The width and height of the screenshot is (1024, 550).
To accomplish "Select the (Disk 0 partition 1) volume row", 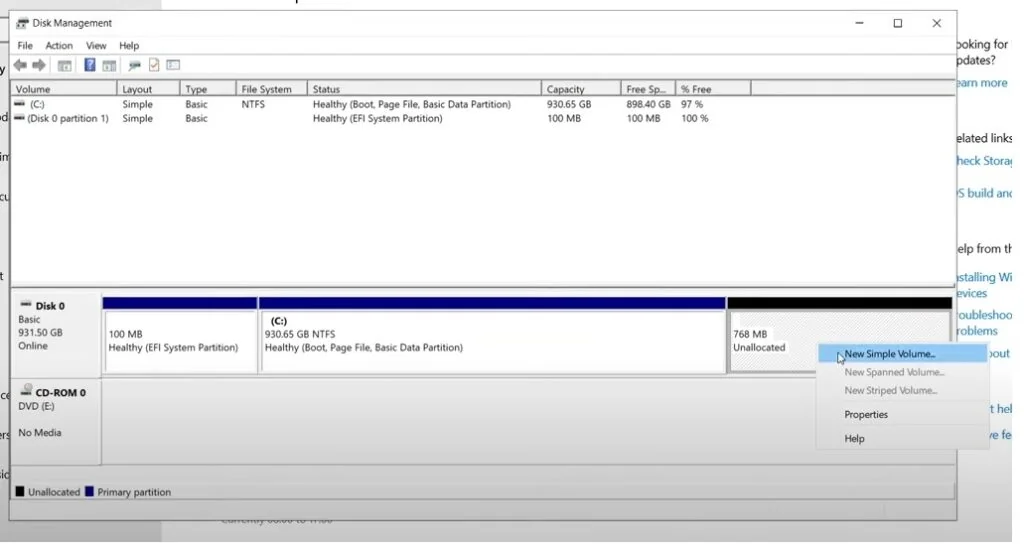I will (67, 119).
